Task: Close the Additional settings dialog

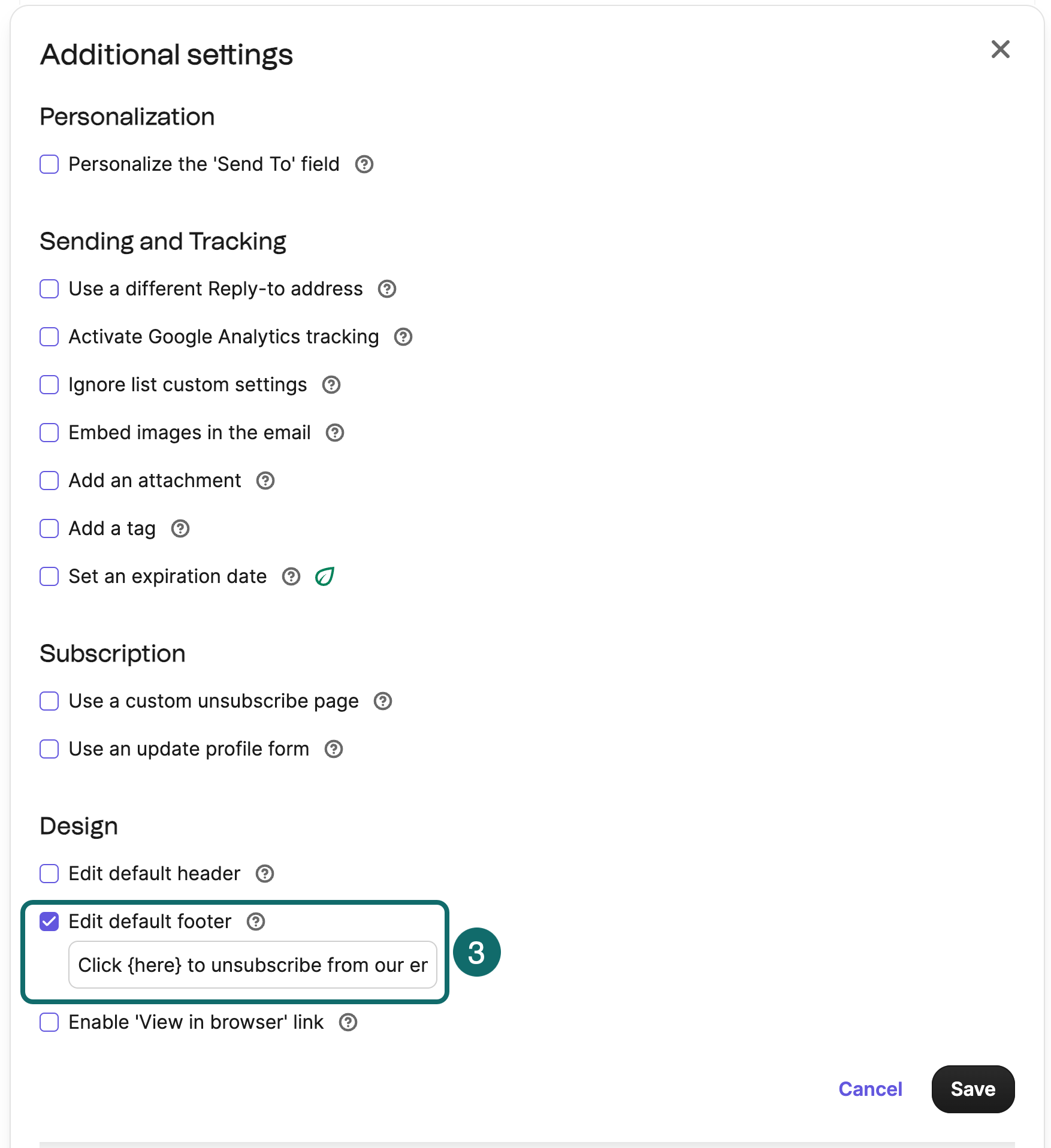Action: pyautogui.click(x=1000, y=49)
